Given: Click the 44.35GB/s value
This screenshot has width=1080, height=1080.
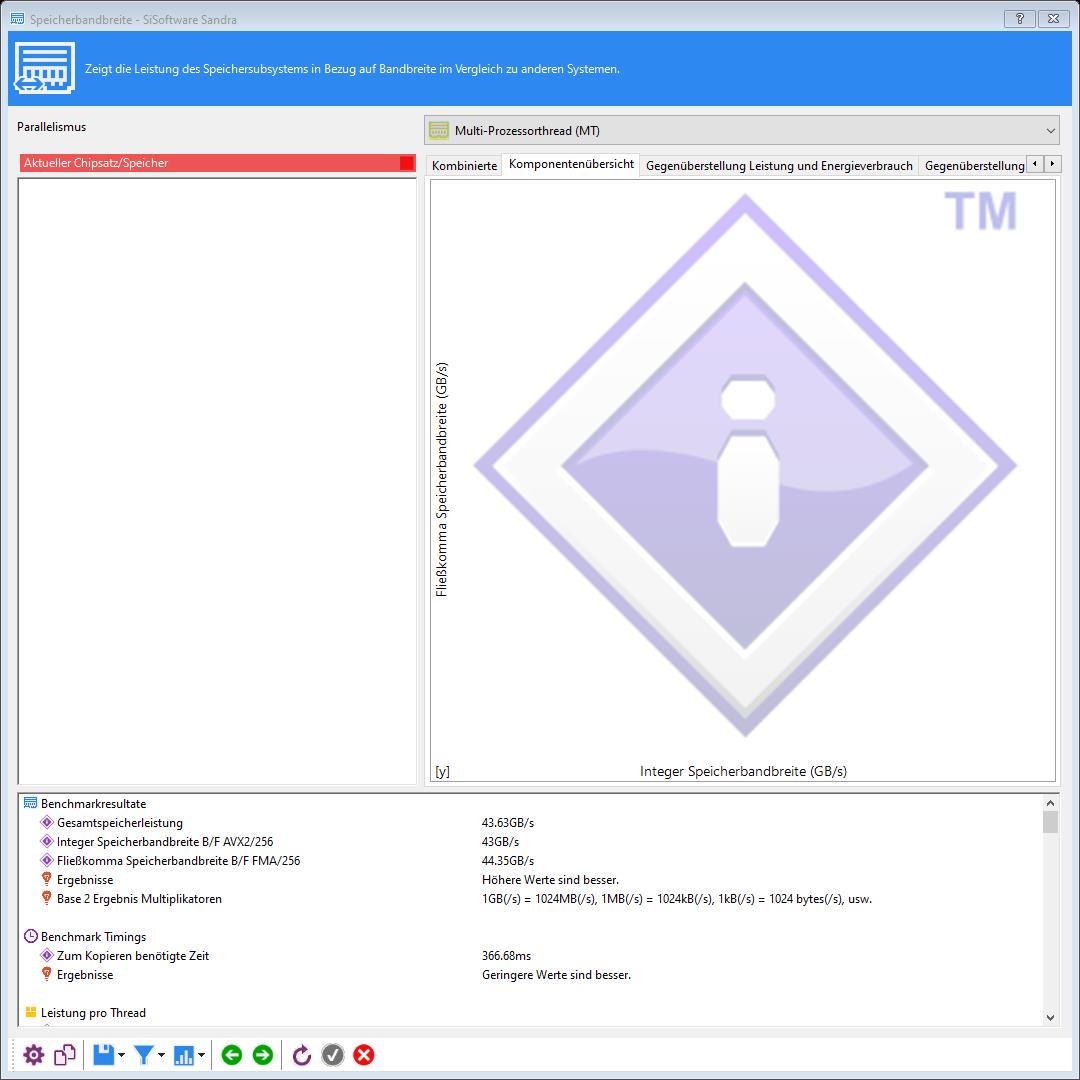Looking at the screenshot, I should pyautogui.click(x=508, y=860).
